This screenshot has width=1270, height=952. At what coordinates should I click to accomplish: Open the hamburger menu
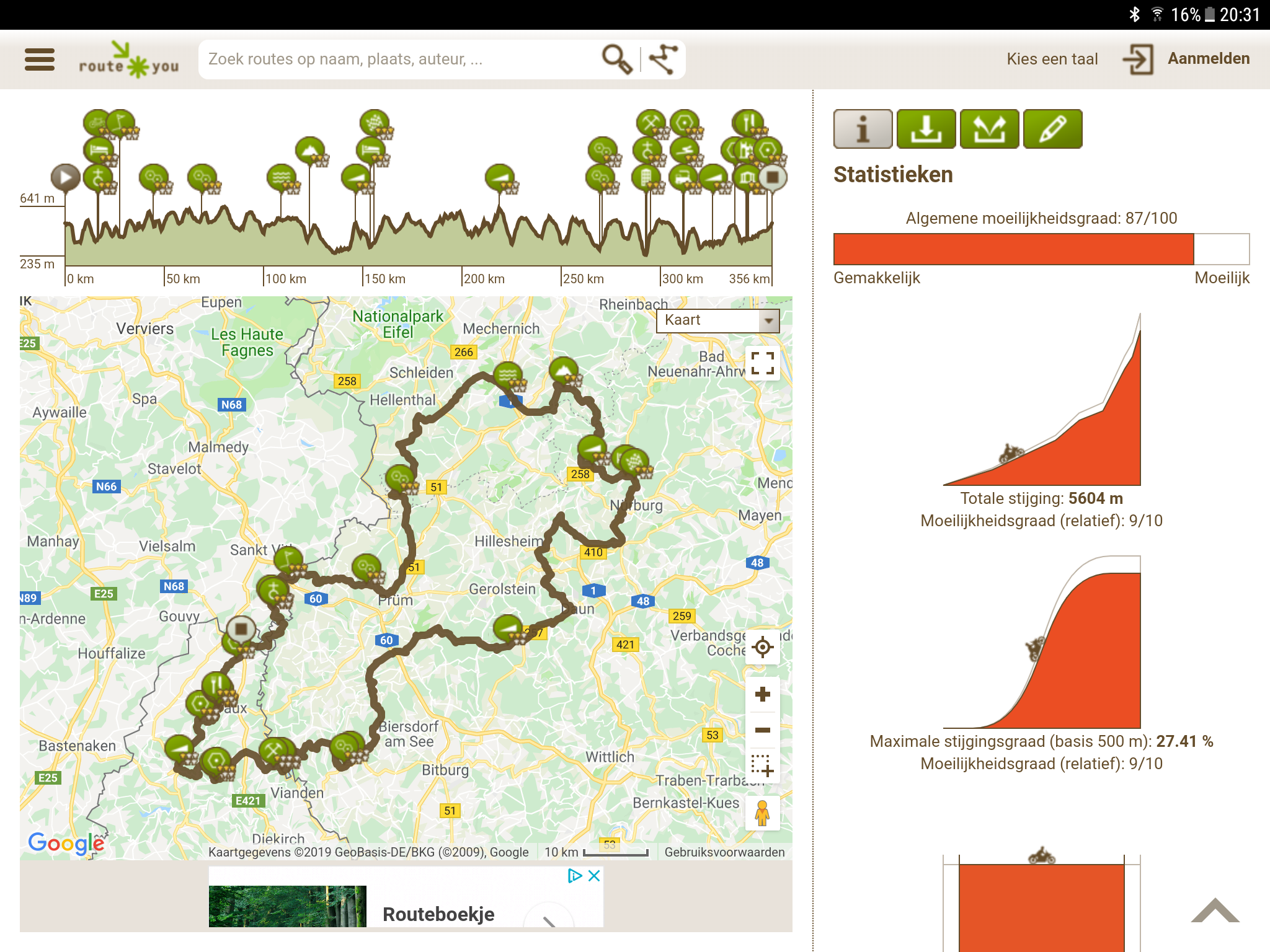point(40,59)
